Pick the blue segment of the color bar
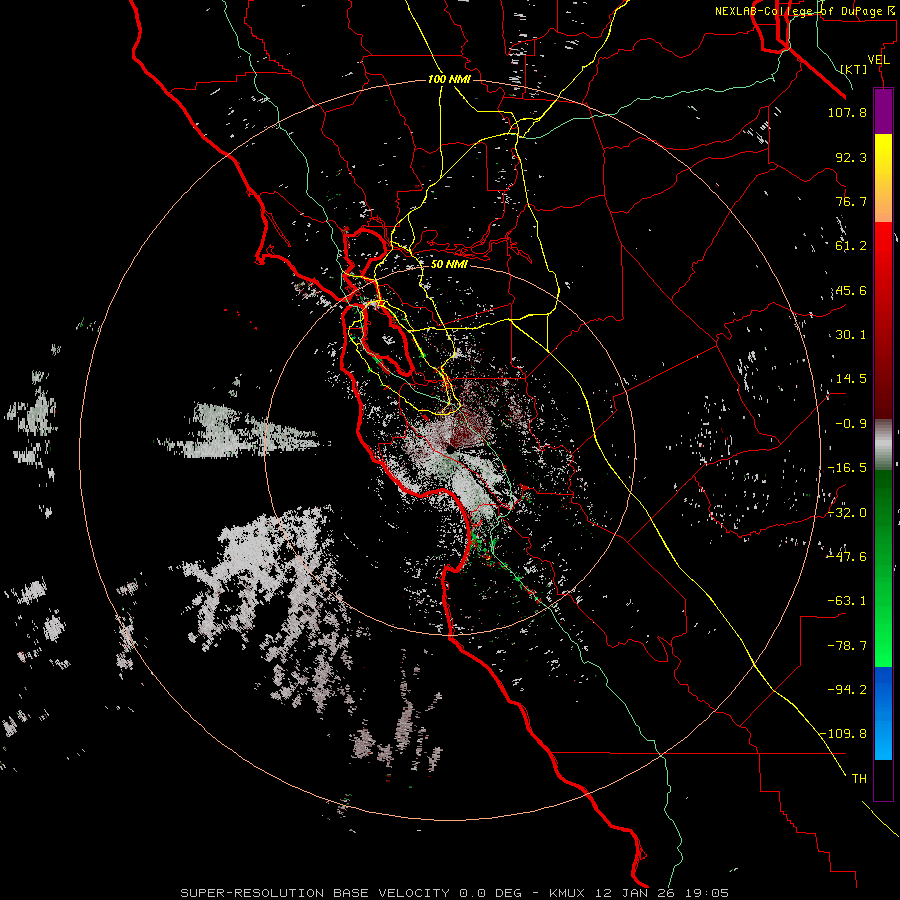 883,713
